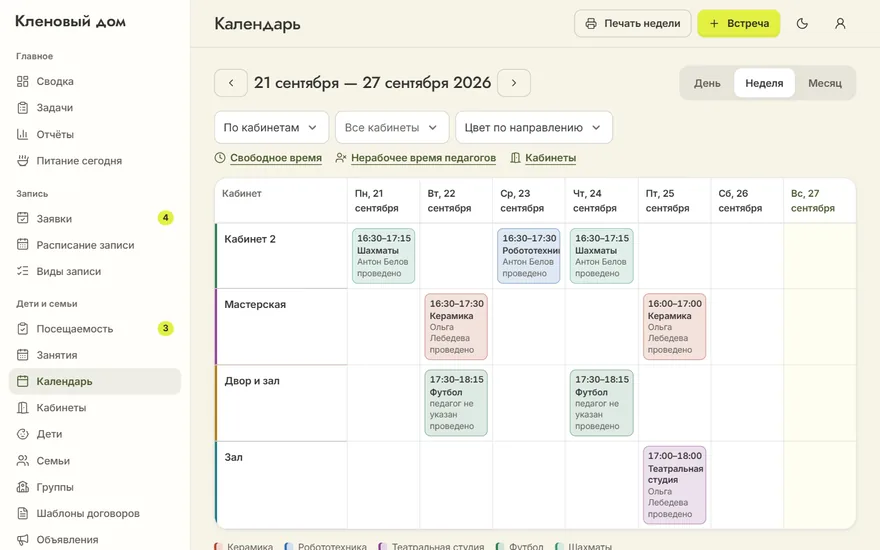Click the Печать недели button
Screen dimensions: 880x550
632,24
